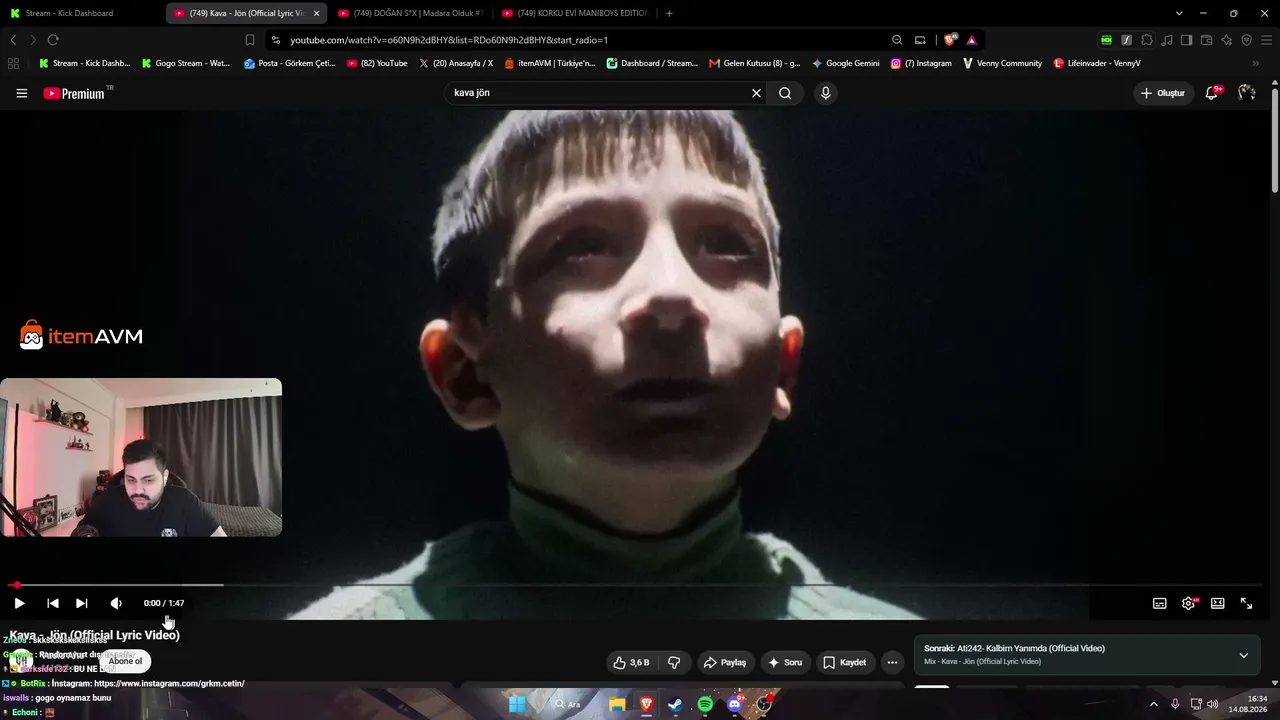Open YouTube notifications bell
The image size is (1280, 720).
1212,93
